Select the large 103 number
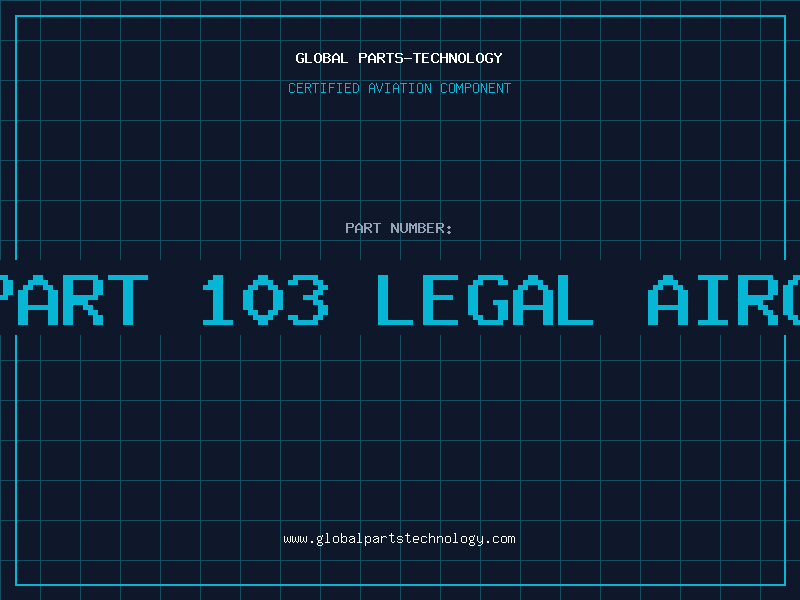800x600 pixels. click(x=265, y=299)
